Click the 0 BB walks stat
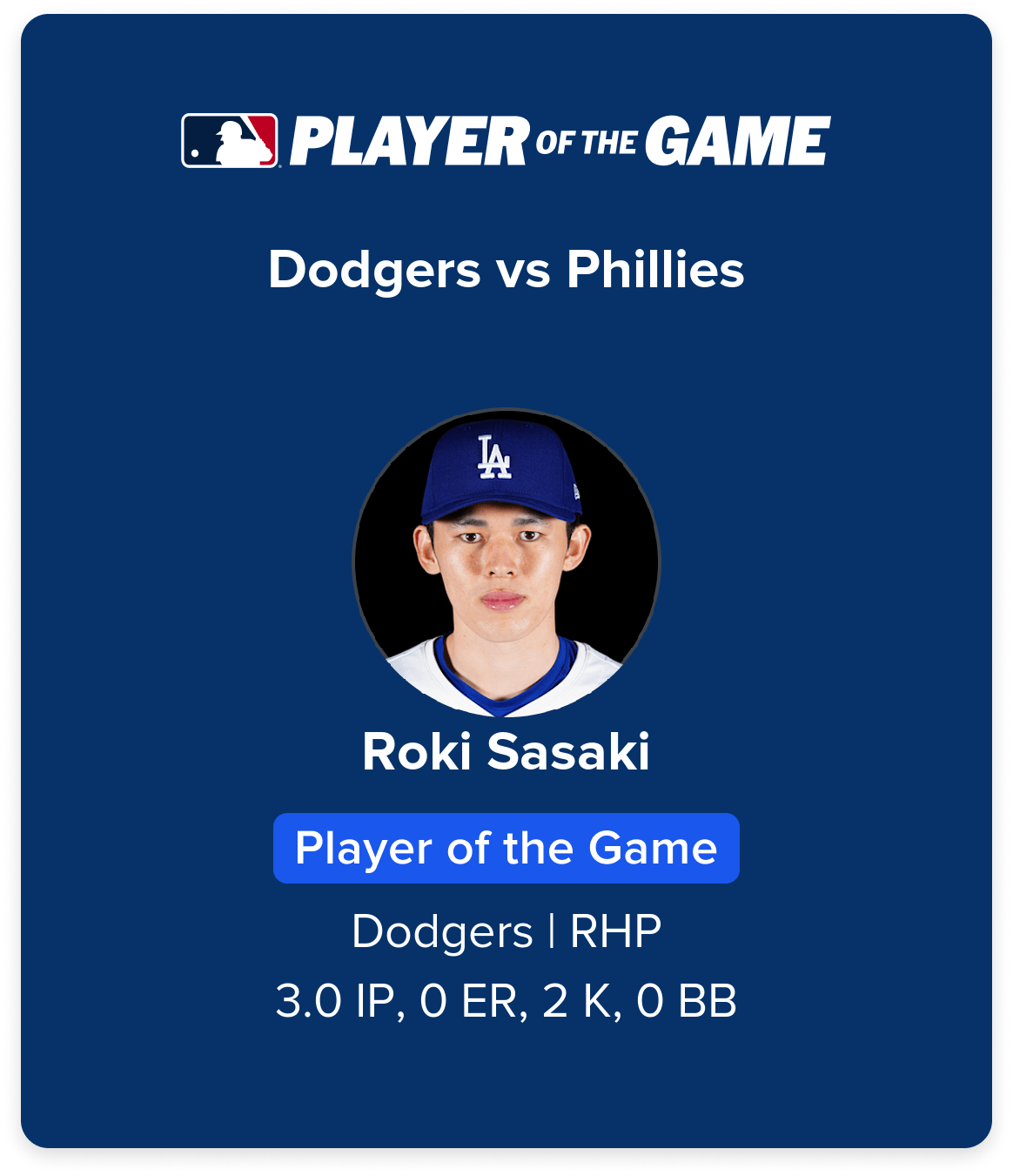This screenshot has width=1013, height=1176. (x=687, y=1002)
